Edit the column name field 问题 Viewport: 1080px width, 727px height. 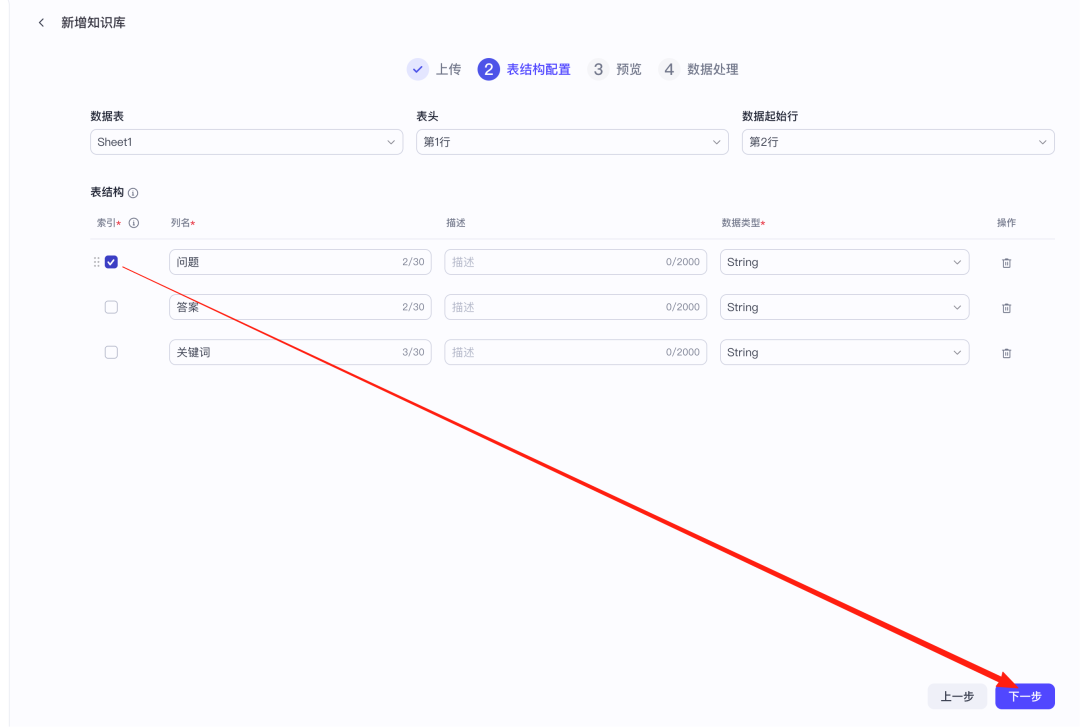click(300, 262)
